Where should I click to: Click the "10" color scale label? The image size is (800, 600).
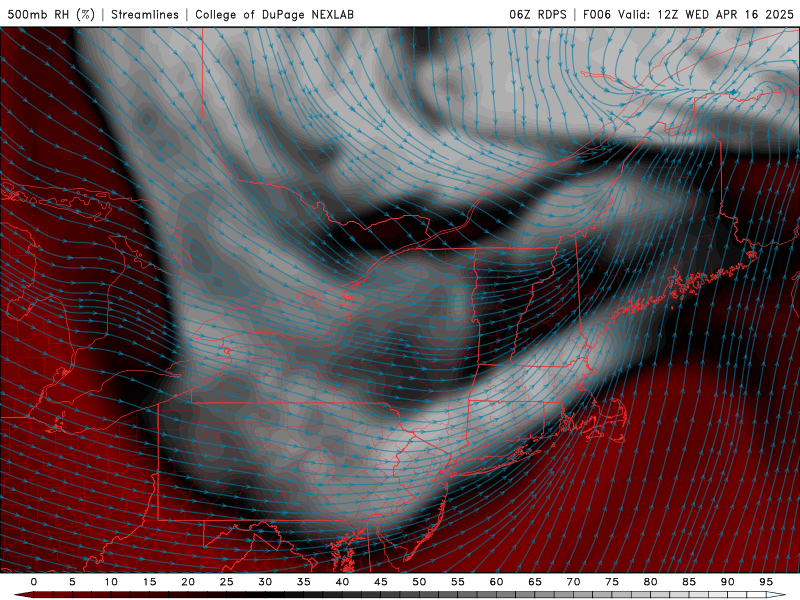[x=111, y=582]
